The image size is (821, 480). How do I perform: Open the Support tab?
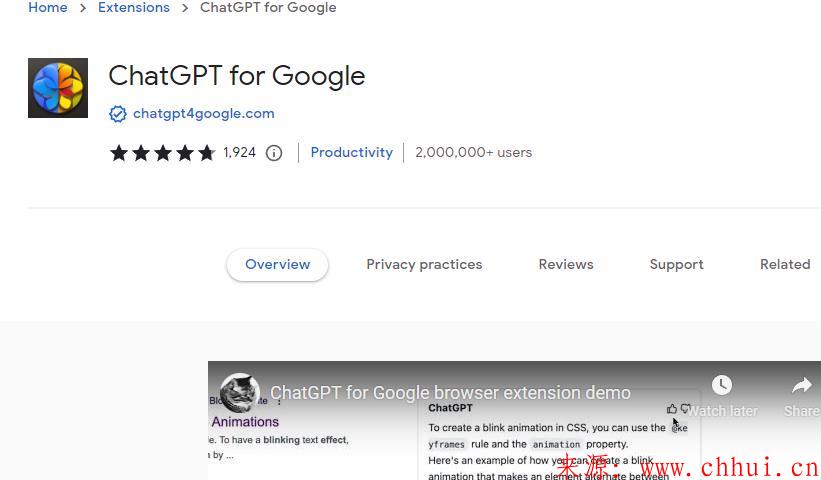click(x=676, y=264)
